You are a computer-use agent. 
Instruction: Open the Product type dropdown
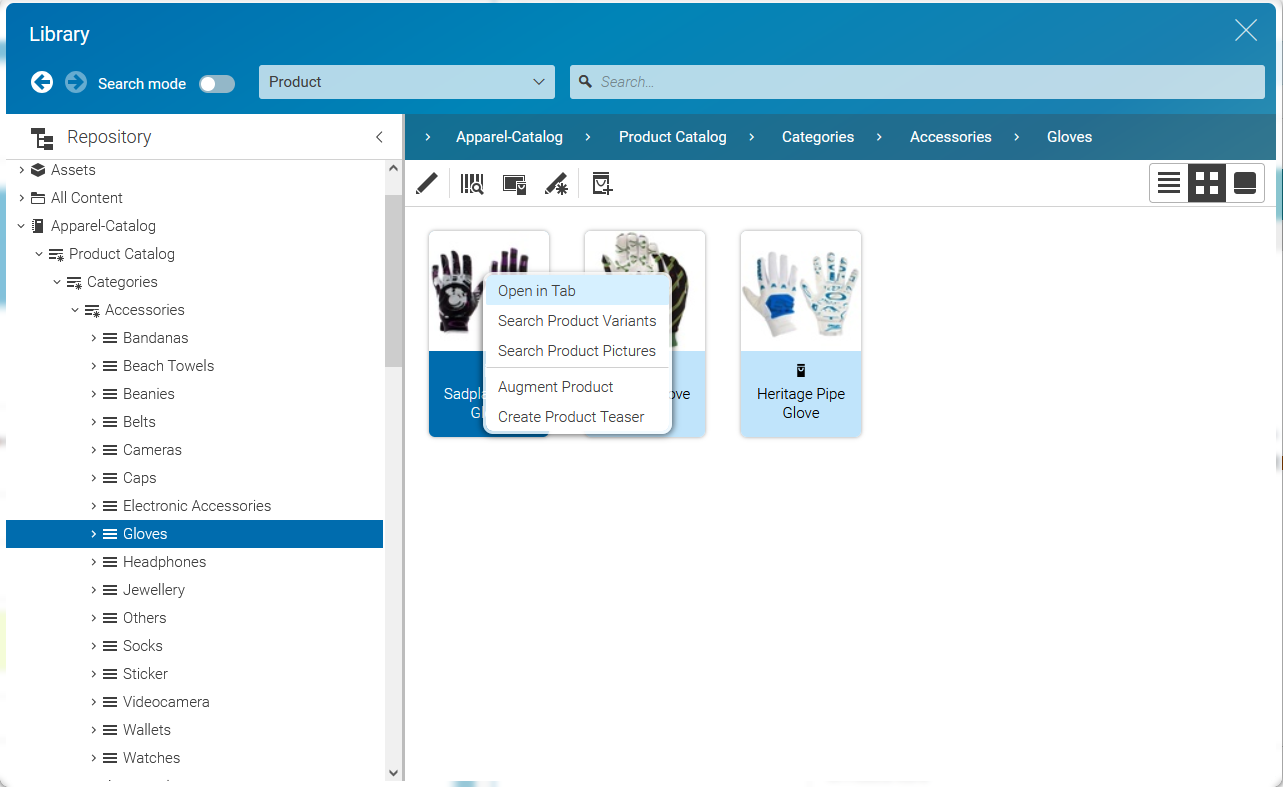pos(406,82)
